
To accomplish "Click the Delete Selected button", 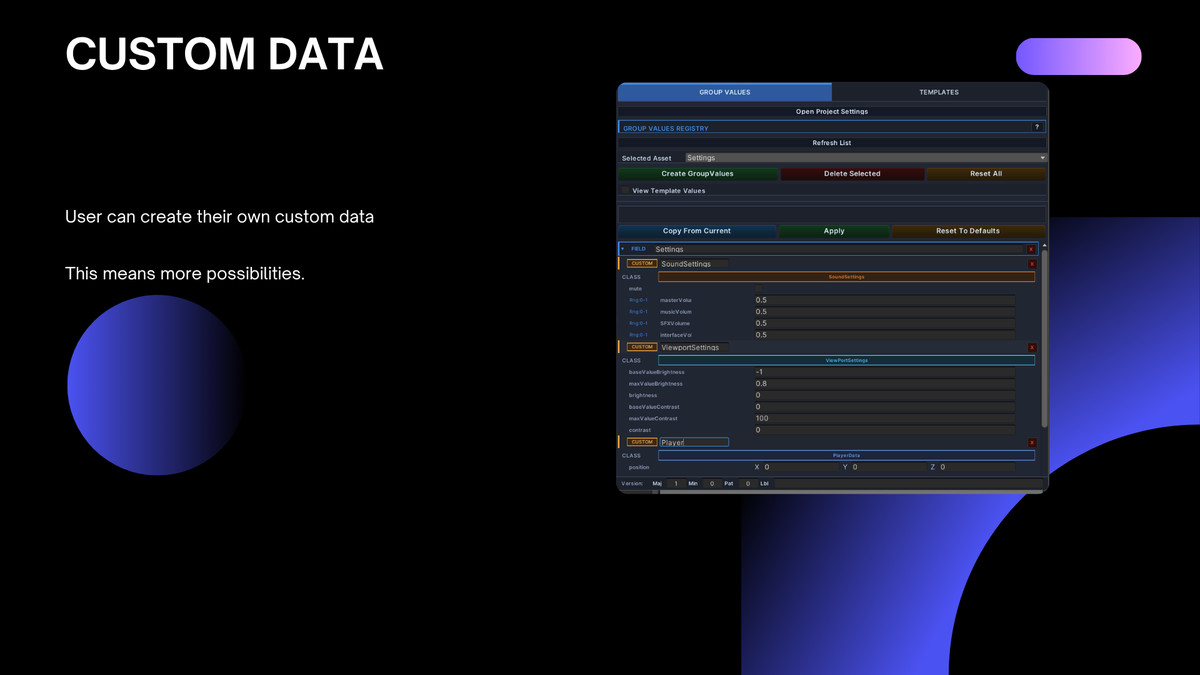I will [x=852, y=173].
